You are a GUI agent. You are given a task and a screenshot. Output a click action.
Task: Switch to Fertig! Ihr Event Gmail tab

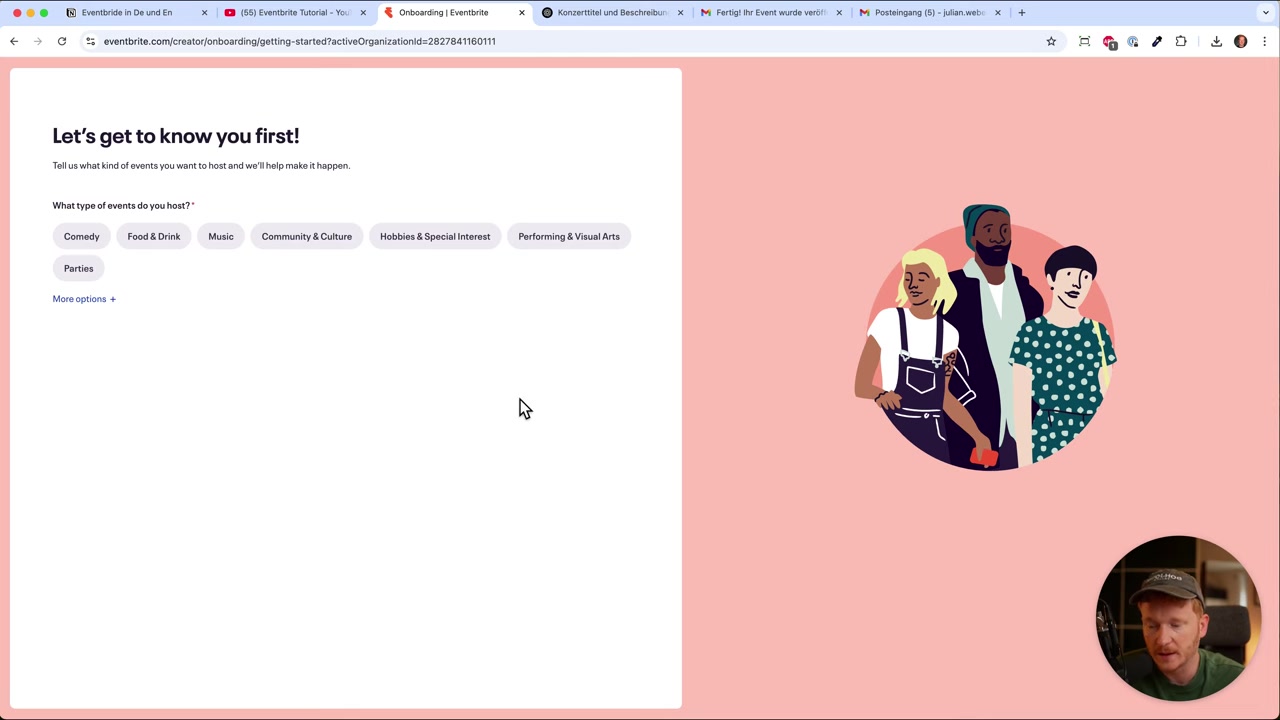pos(771,12)
